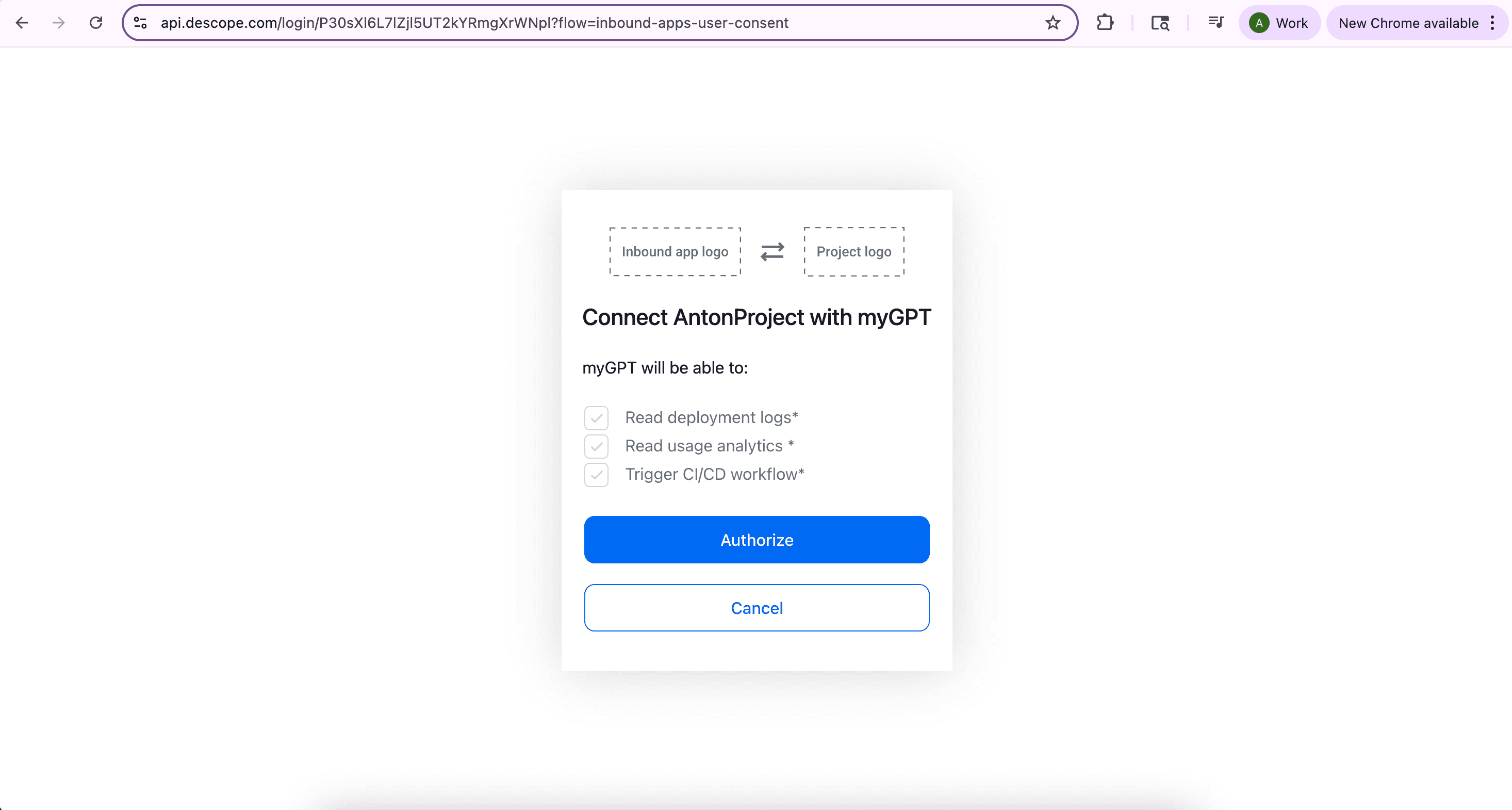Image resolution: width=1512 pixels, height=810 pixels.
Task: Toggle the Trigger CI/CD workflow checkbox
Action: pos(596,475)
